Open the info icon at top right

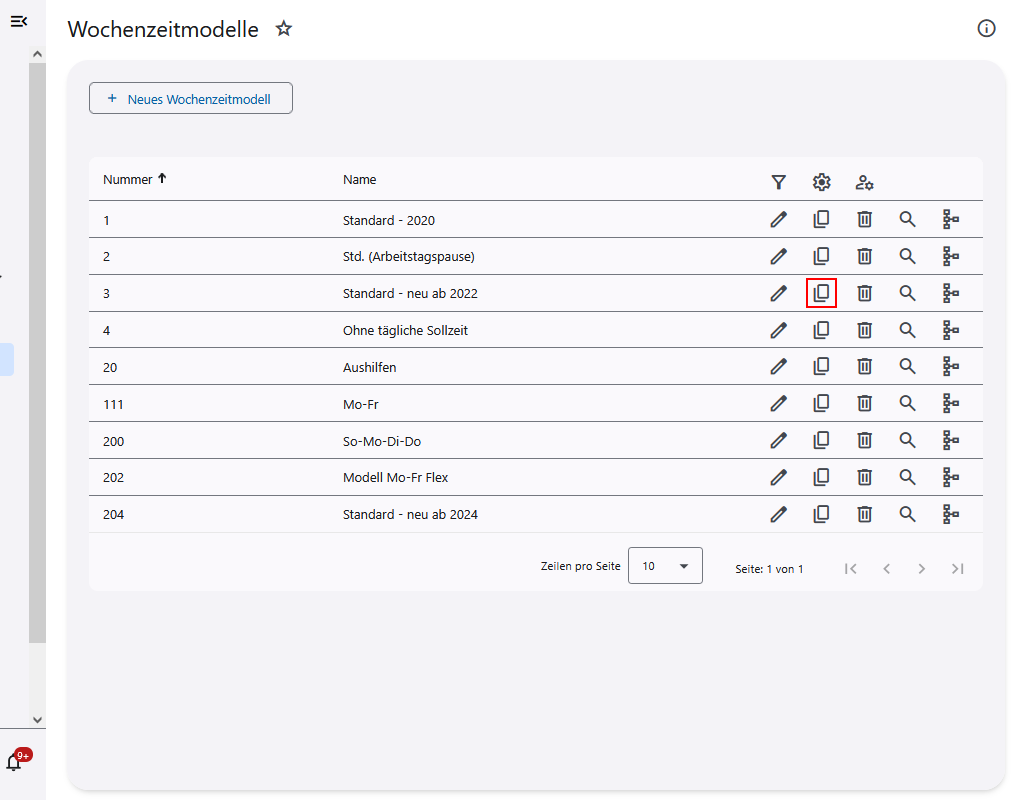(x=986, y=28)
